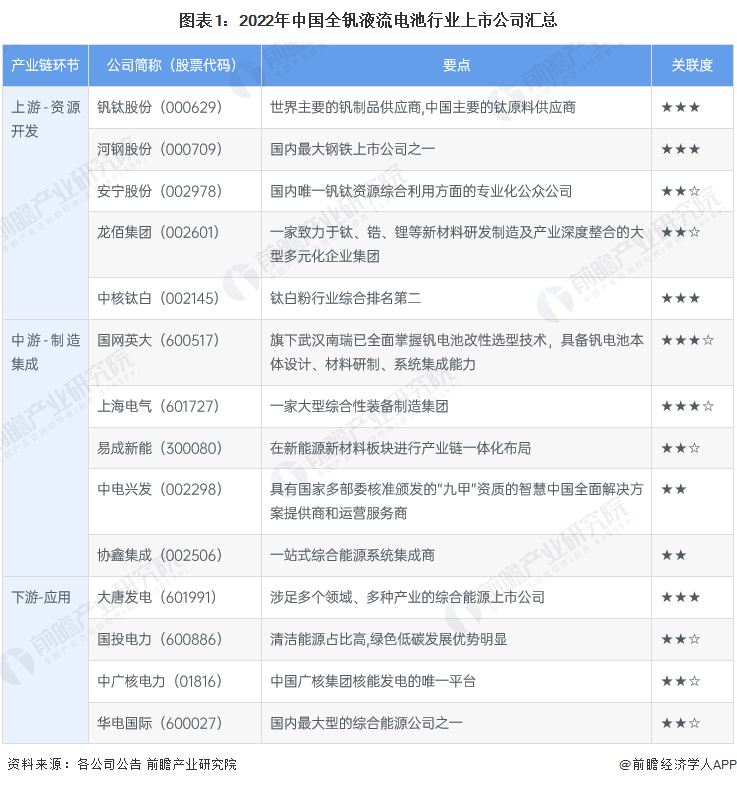The image size is (737, 785).
Task: Click the chart title 图表1：2022年中国全钒液流电池行业上市公司汇总
Action: 368,21
